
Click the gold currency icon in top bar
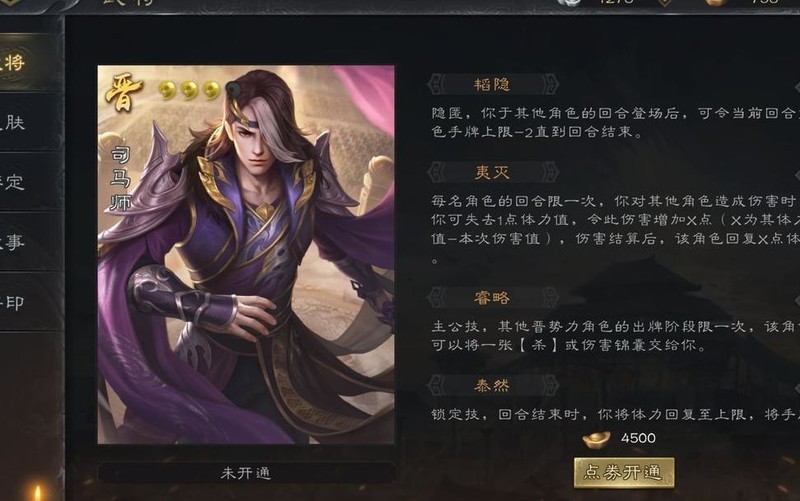click(x=716, y=3)
